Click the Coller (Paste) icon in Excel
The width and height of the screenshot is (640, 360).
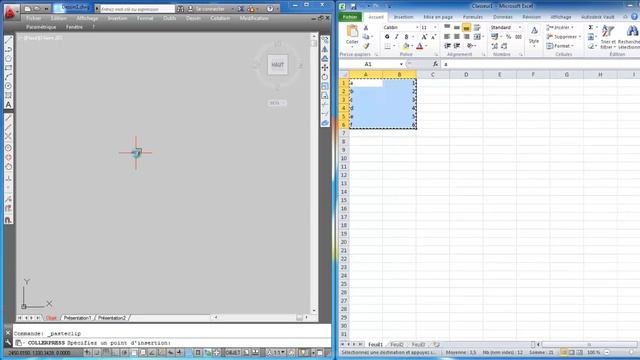(352, 31)
